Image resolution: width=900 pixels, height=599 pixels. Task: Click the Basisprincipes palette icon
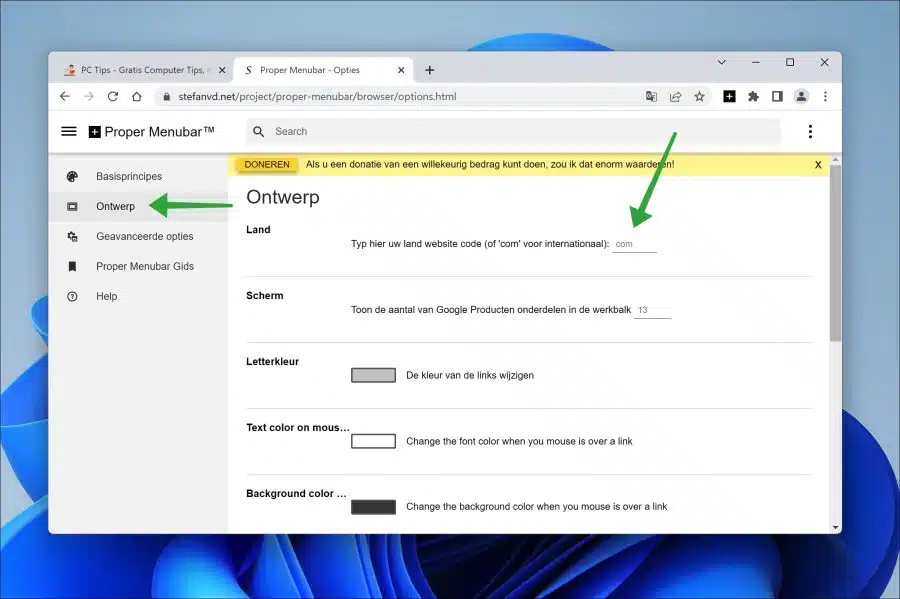72,176
